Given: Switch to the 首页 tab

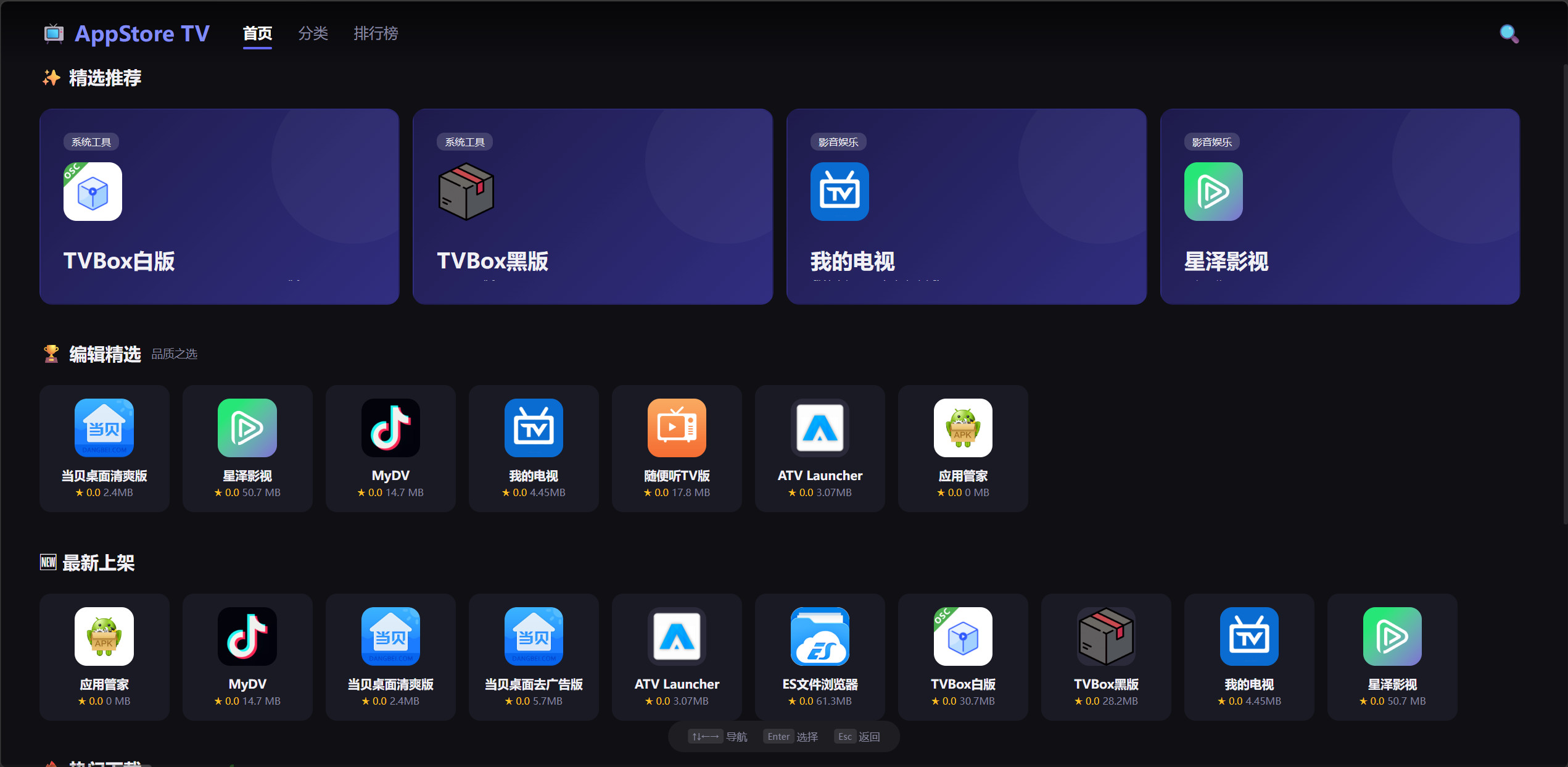Looking at the screenshot, I should [x=257, y=33].
